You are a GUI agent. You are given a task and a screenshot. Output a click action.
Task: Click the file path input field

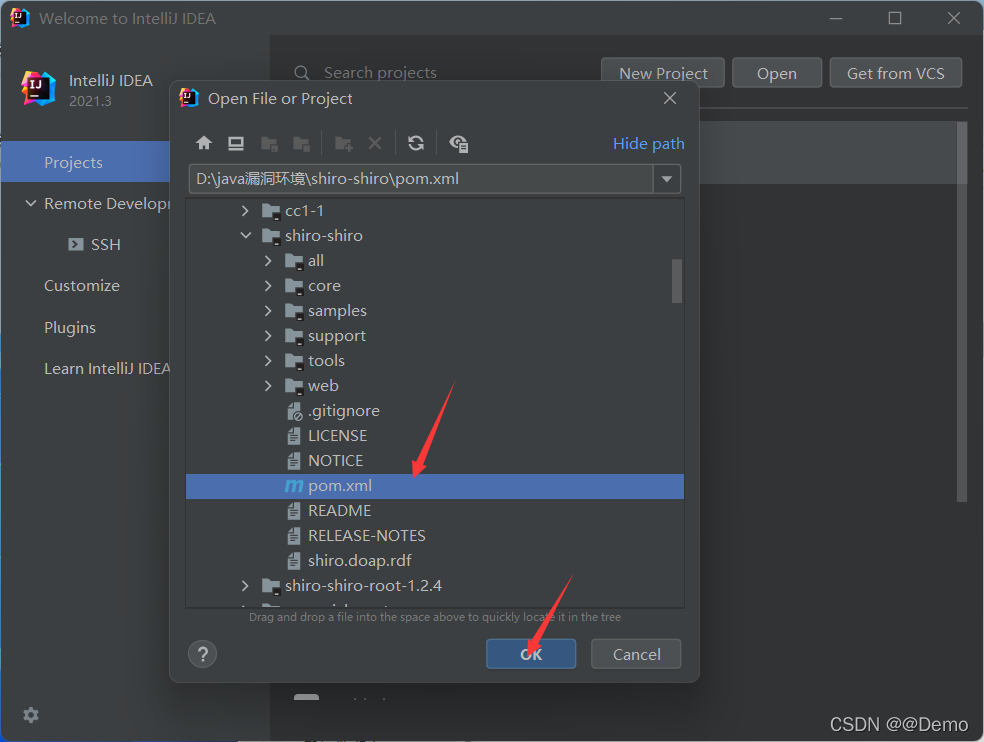421,179
